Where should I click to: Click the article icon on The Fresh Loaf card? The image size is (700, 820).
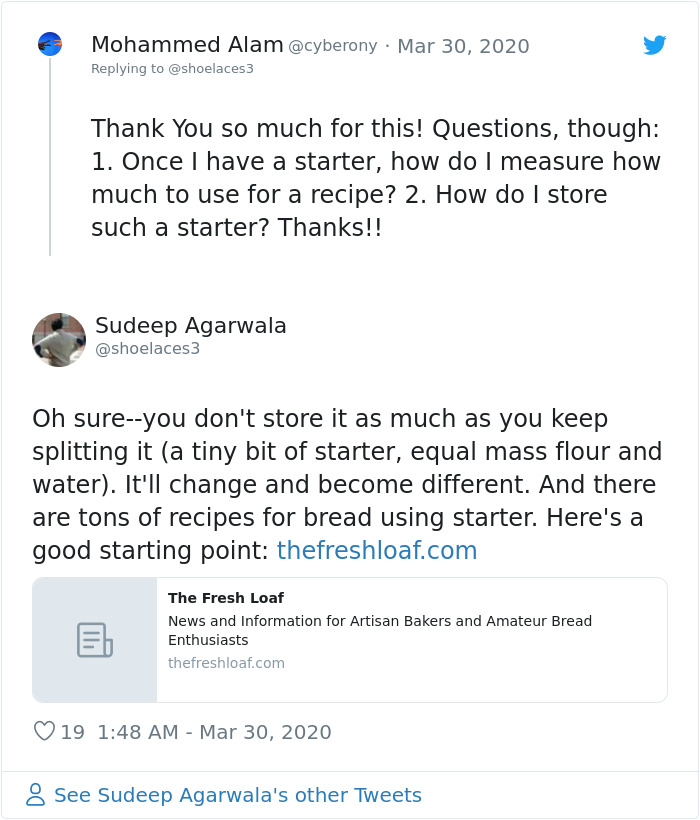pyautogui.click(x=94, y=639)
